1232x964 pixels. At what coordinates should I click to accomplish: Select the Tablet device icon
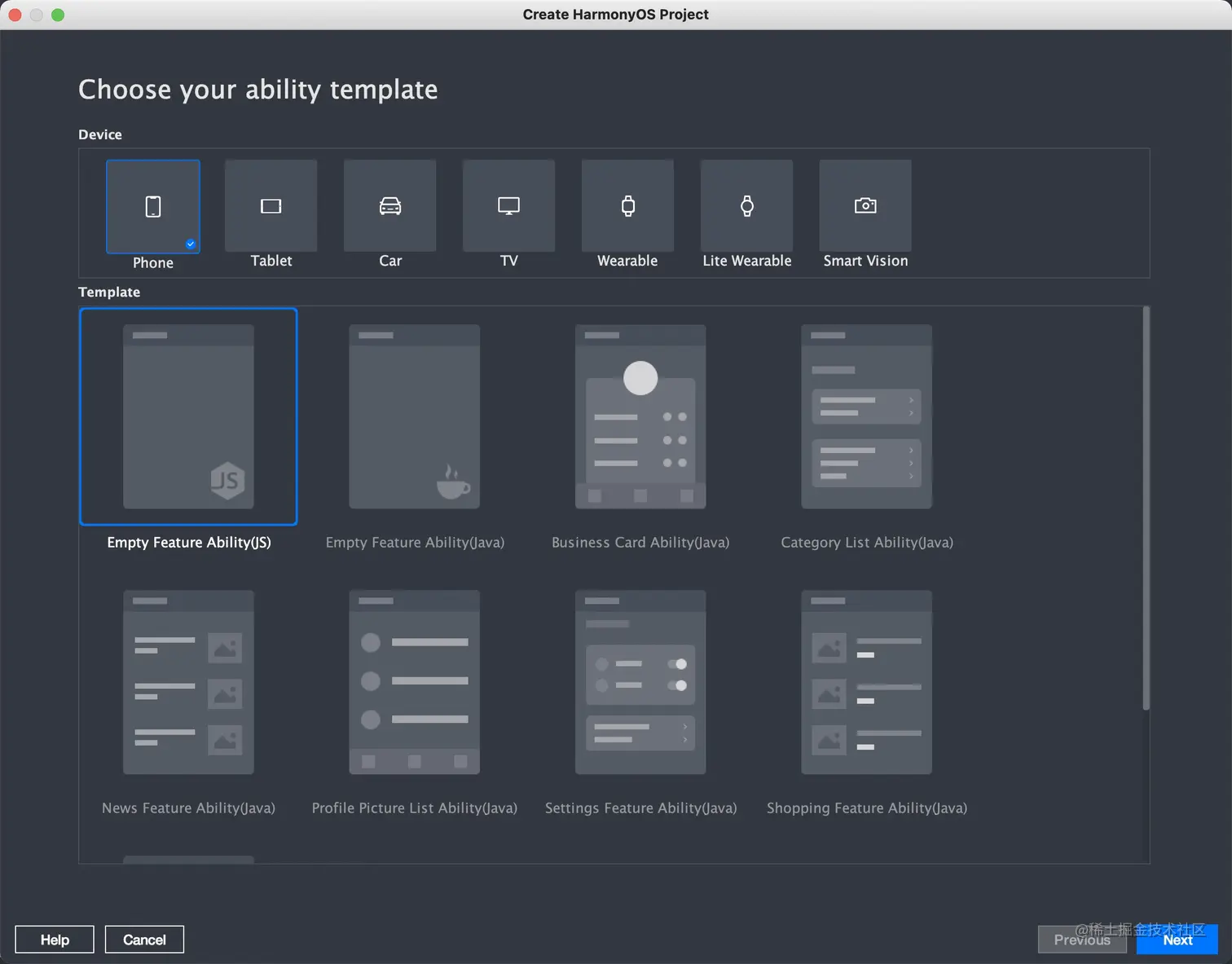coord(271,206)
